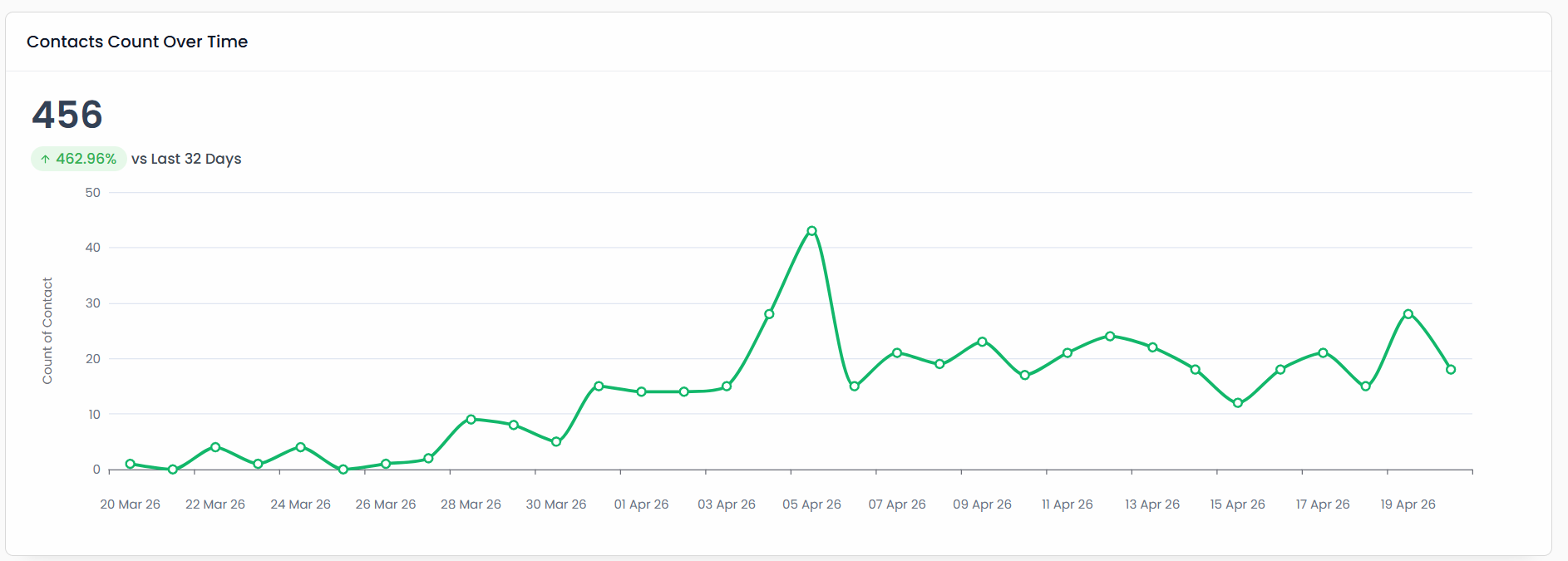This screenshot has height=561, width=1568.
Task: Select the 28 Mar data point
Action: tap(471, 420)
